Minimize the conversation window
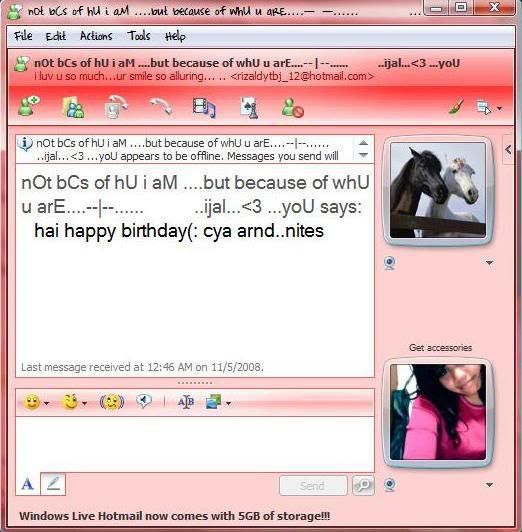The height and width of the screenshot is (532, 522). (x=436, y=7)
